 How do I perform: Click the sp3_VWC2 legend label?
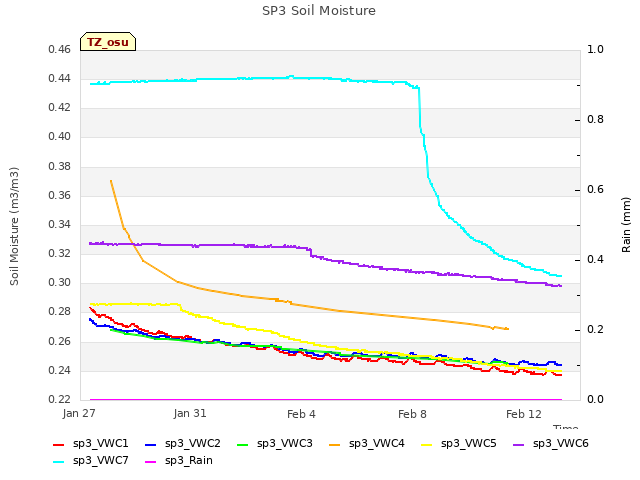193,443
